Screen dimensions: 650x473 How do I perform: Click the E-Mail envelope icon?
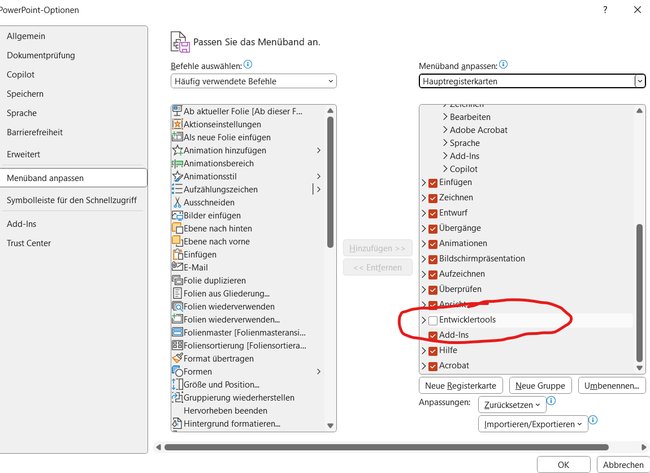click(177, 267)
